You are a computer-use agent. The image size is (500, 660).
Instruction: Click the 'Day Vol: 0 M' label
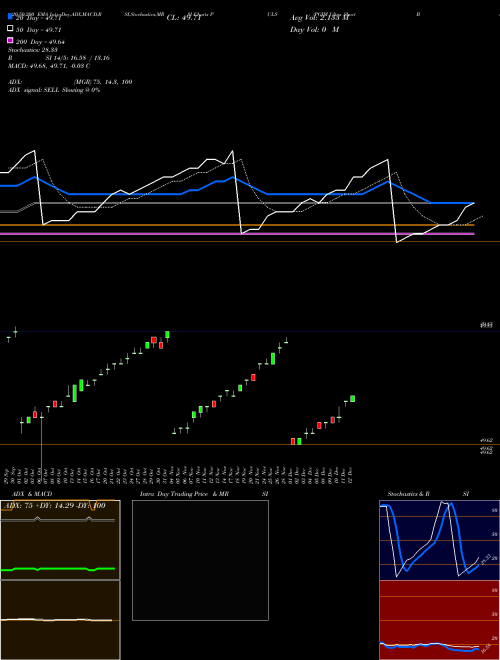pos(314,30)
